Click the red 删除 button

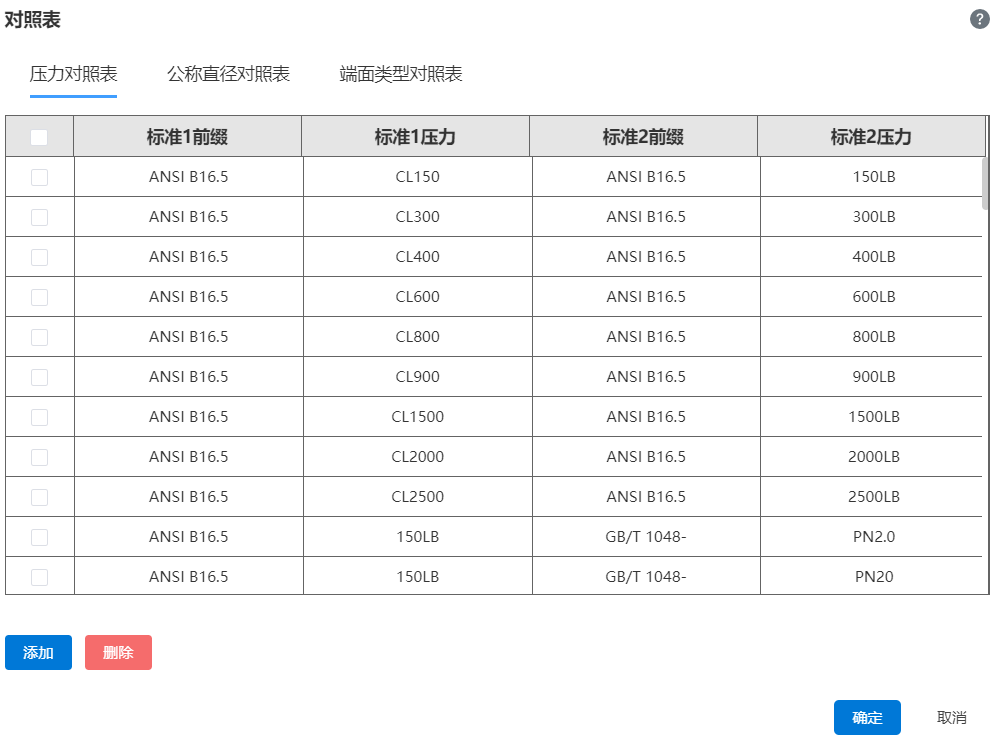tap(118, 652)
